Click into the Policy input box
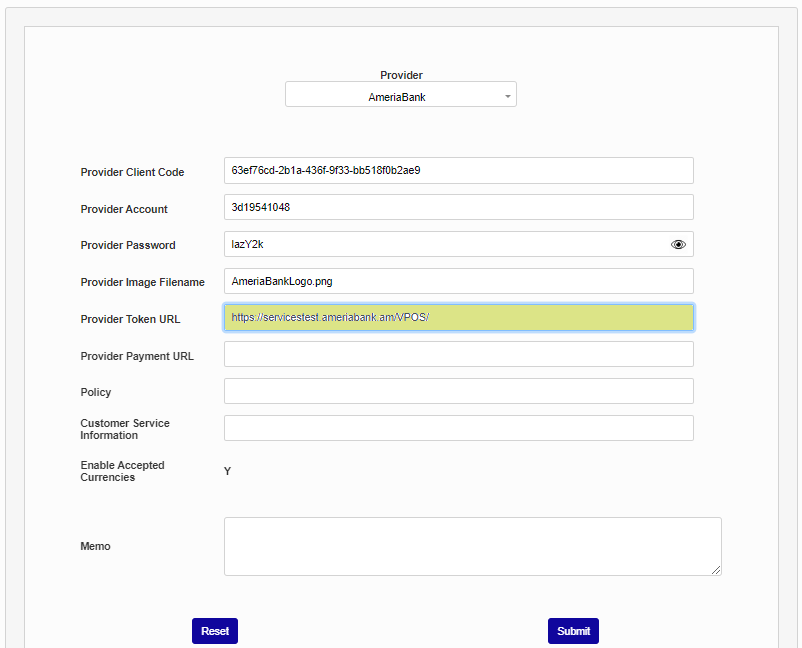The width and height of the screenshot is (802, 648). (458, 391)
